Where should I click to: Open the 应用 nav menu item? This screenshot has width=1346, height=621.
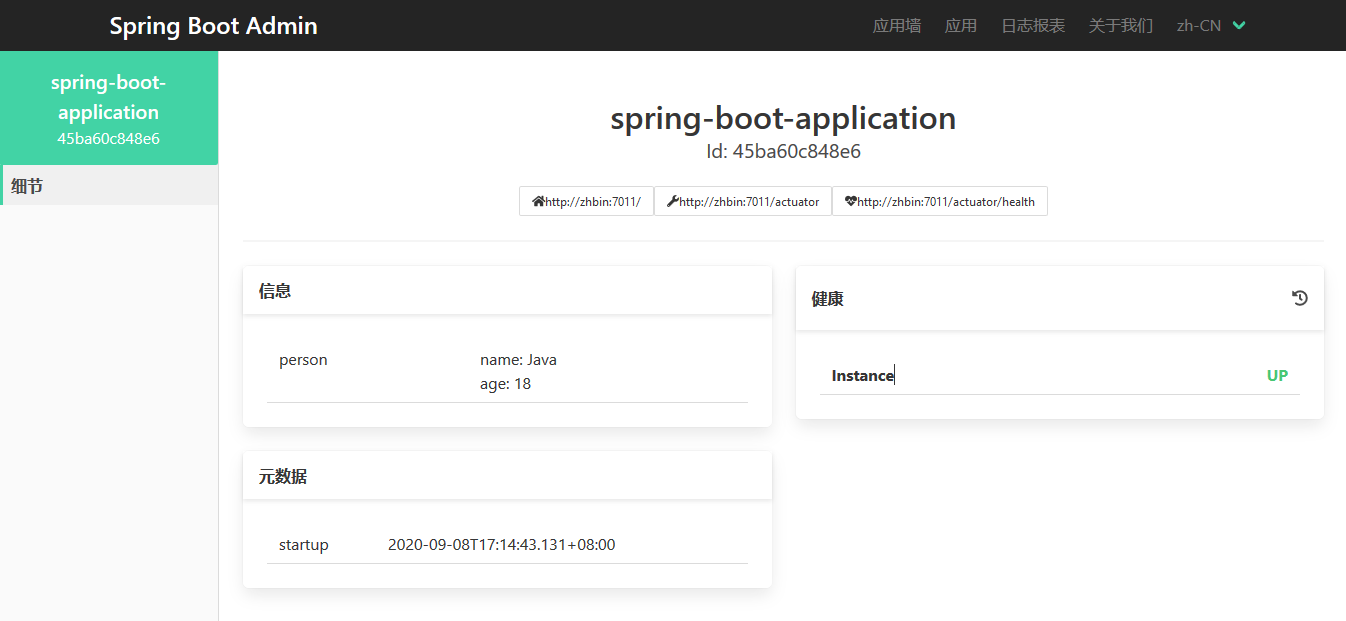coord(961,26)
